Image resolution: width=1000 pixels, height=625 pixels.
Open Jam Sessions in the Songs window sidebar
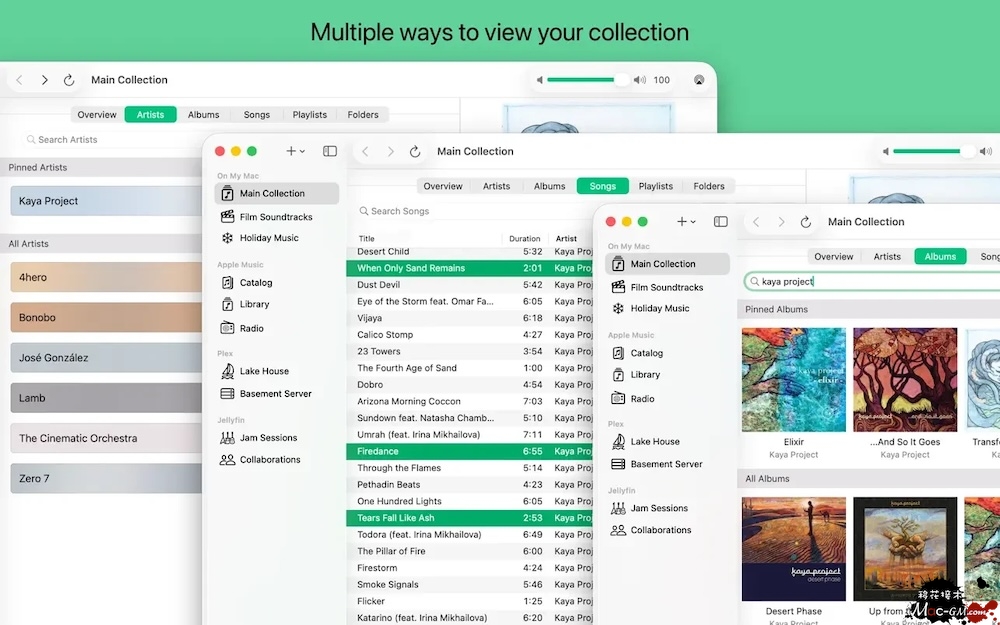pos(268,438)
